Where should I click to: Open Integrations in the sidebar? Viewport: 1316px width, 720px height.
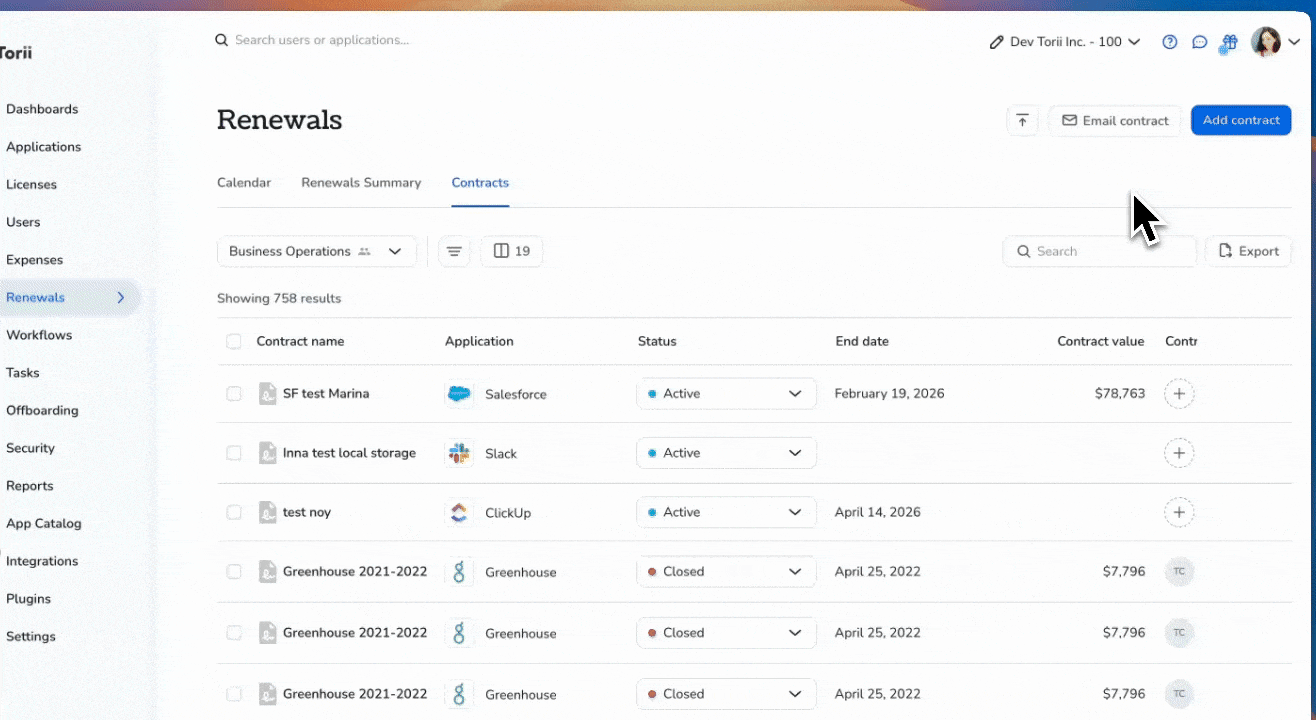pos(42,561)
